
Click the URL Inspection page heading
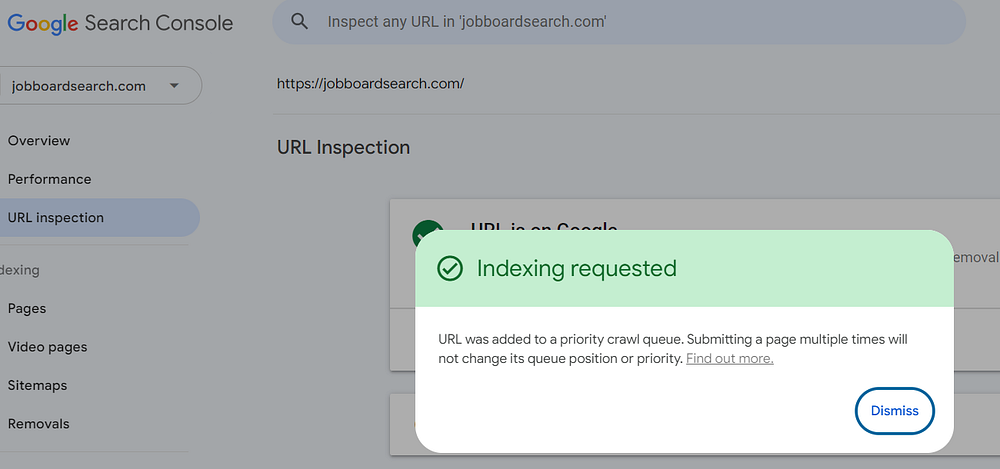point(343,147)
